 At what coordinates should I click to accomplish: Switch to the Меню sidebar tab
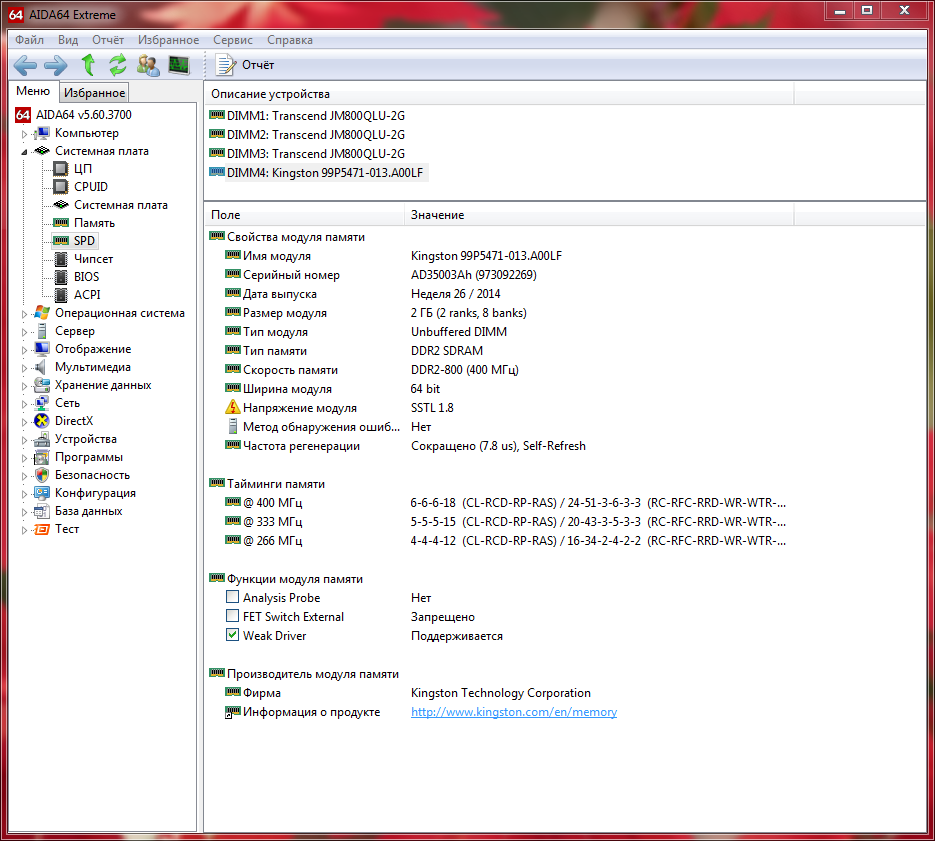click(x=33, y=91)
